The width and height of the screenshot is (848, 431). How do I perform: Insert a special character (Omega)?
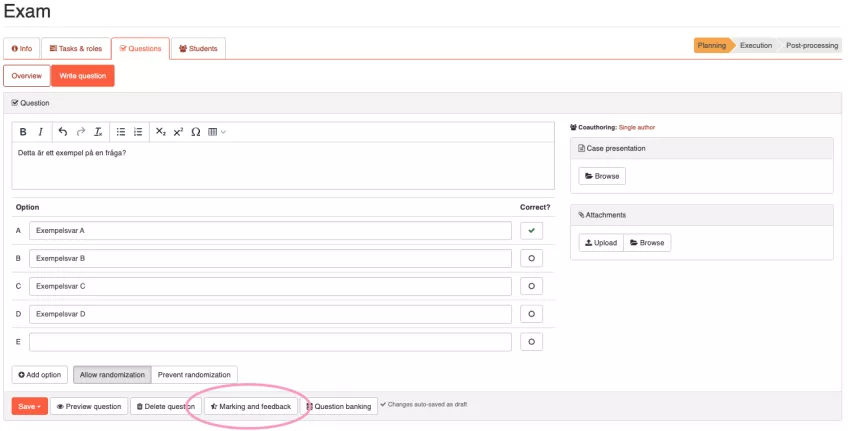[196, 132]
